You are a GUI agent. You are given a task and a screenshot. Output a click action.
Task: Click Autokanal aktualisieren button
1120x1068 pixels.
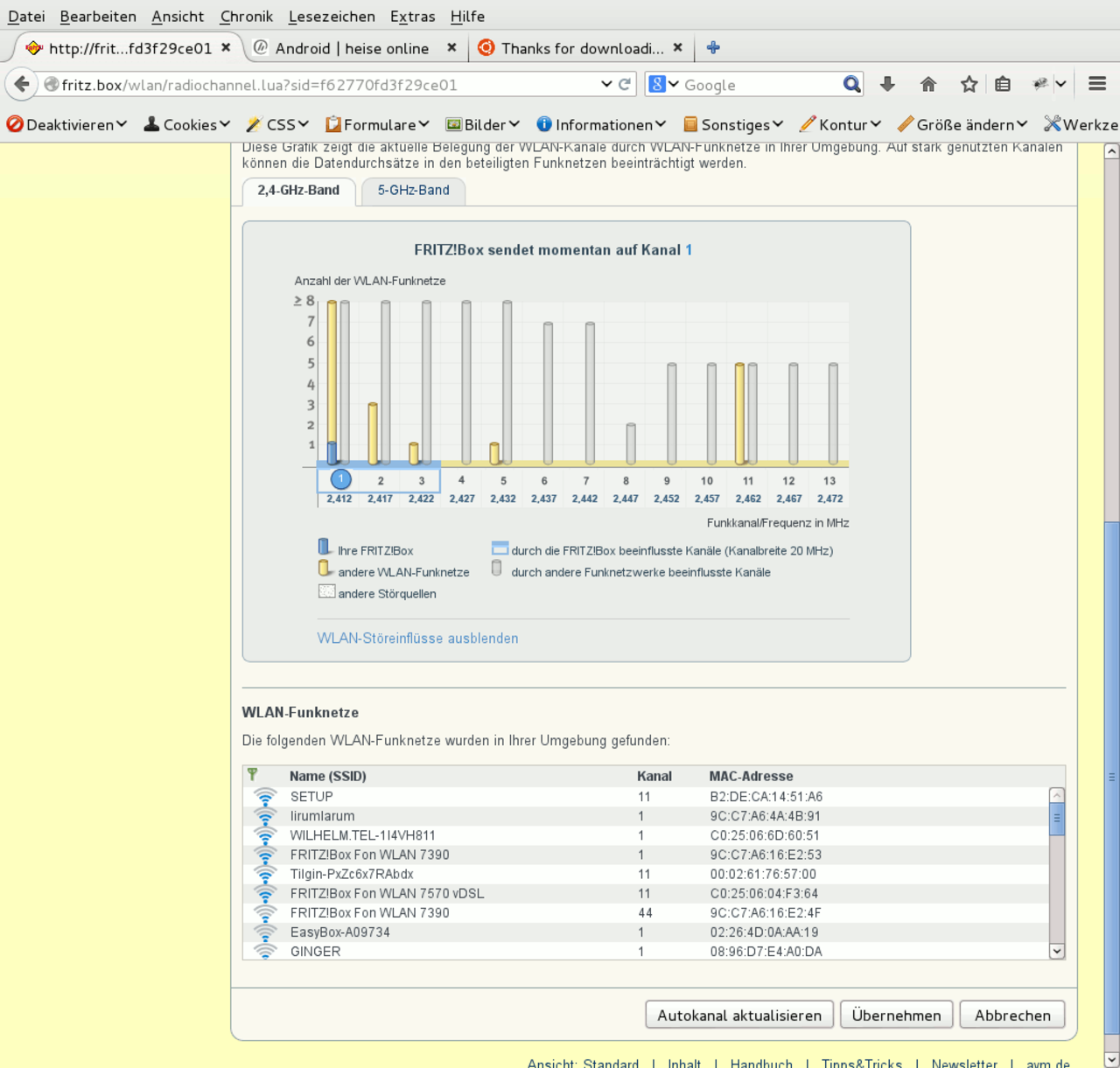click(739, 1015)
